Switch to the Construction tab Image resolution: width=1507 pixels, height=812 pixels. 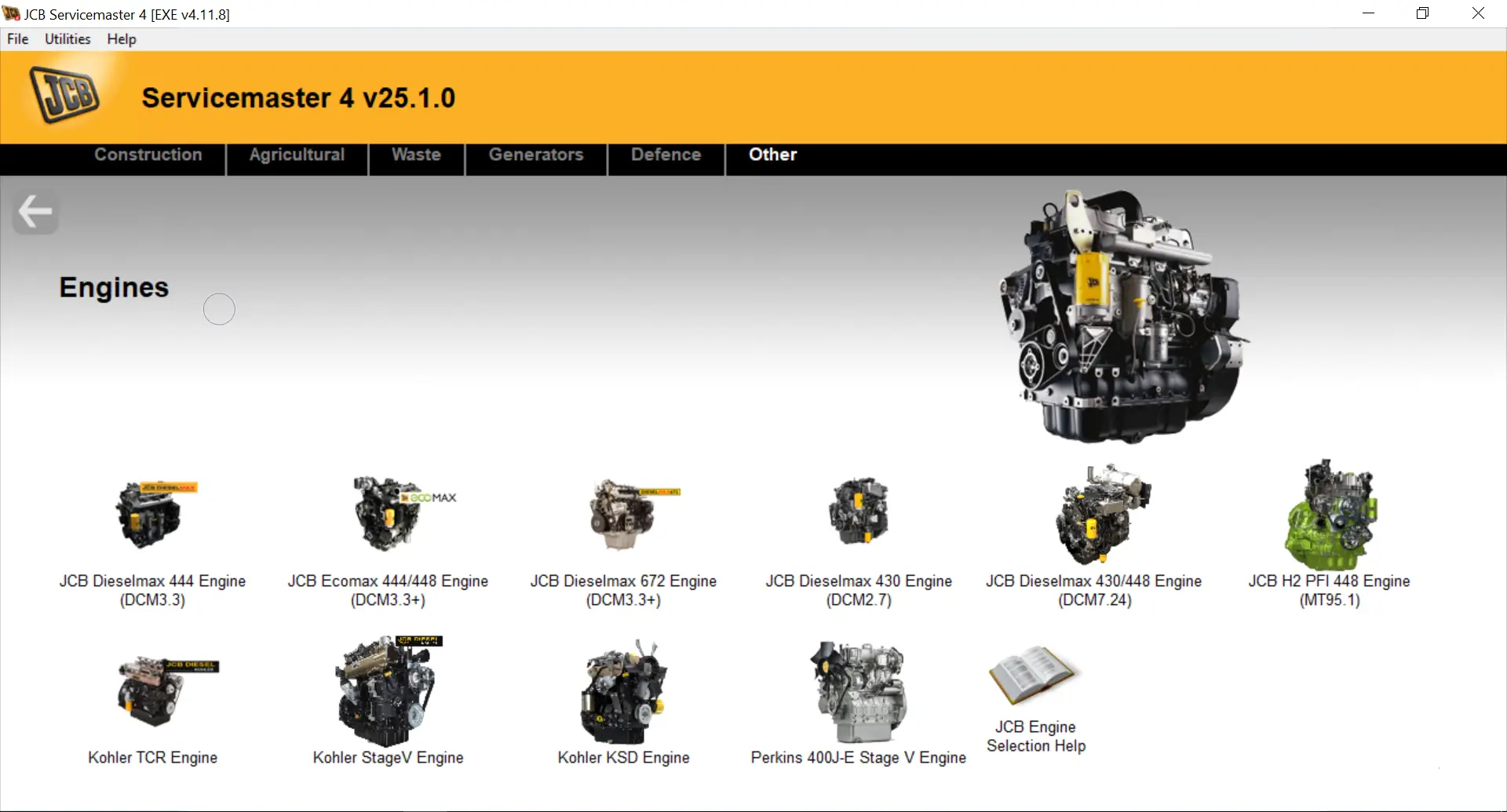click(148, 155)
